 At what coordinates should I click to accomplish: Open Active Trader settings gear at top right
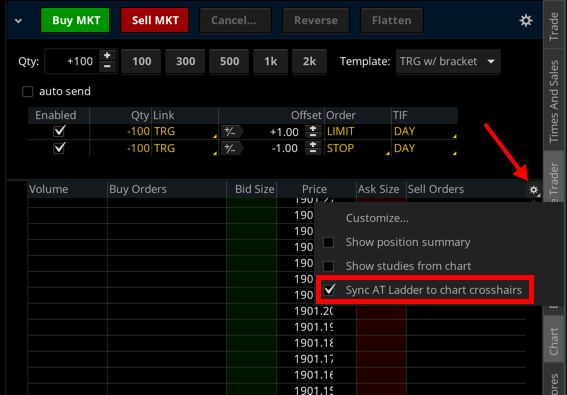click(x=525, y=20)
